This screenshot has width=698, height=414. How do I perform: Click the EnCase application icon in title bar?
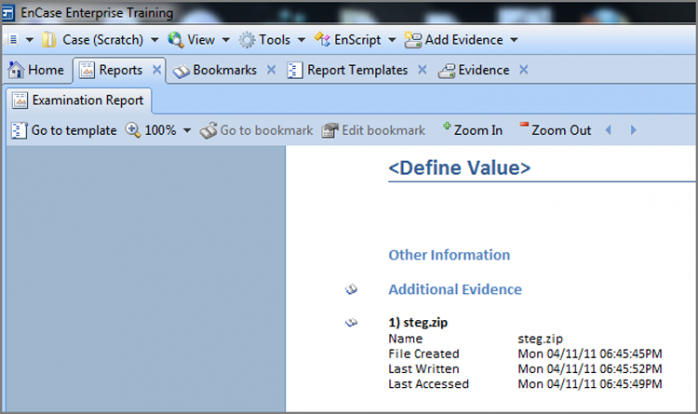tap(8, 13)
